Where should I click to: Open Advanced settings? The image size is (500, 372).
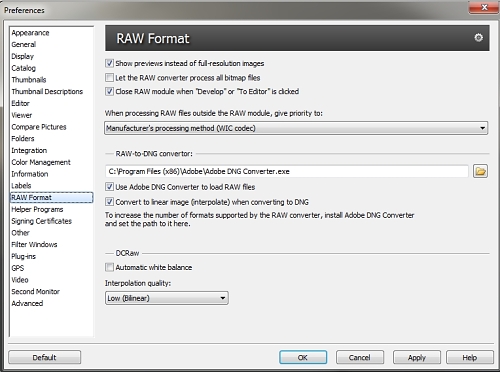[27, 303]
